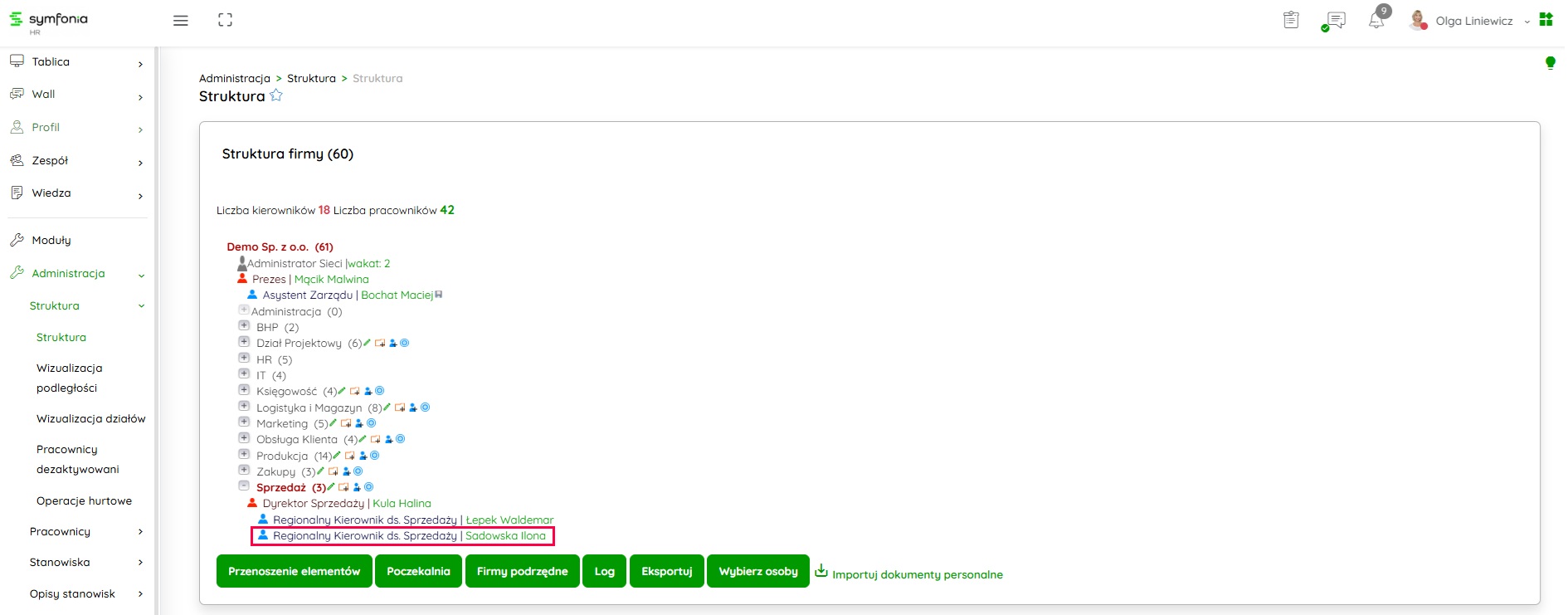Image resolution: width=1568 pixels, height=615 pixels.
Task: Expand the HR department node
Action: point(244,359)
